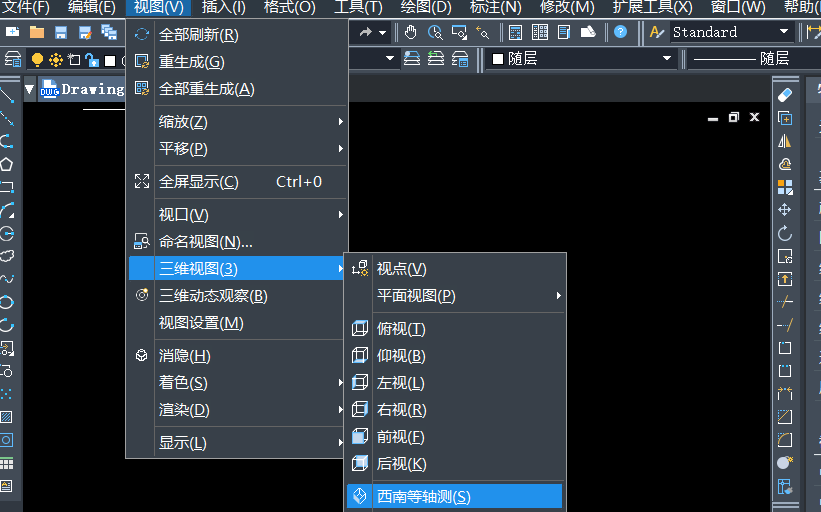Select the Ellipse drawing tool
821x512 pixels.
coord(7,302)
